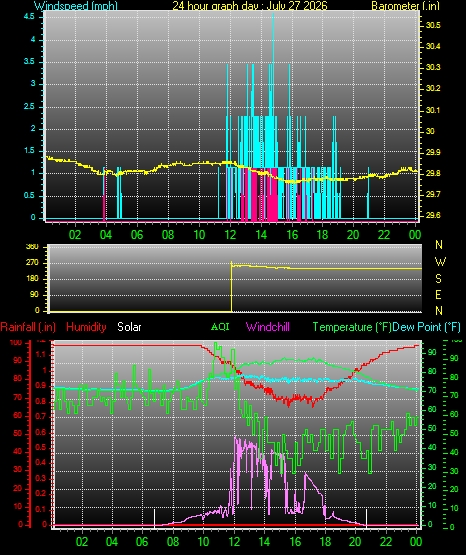
Task: Click the Windchill legend label
Action: tap(268, 327)
